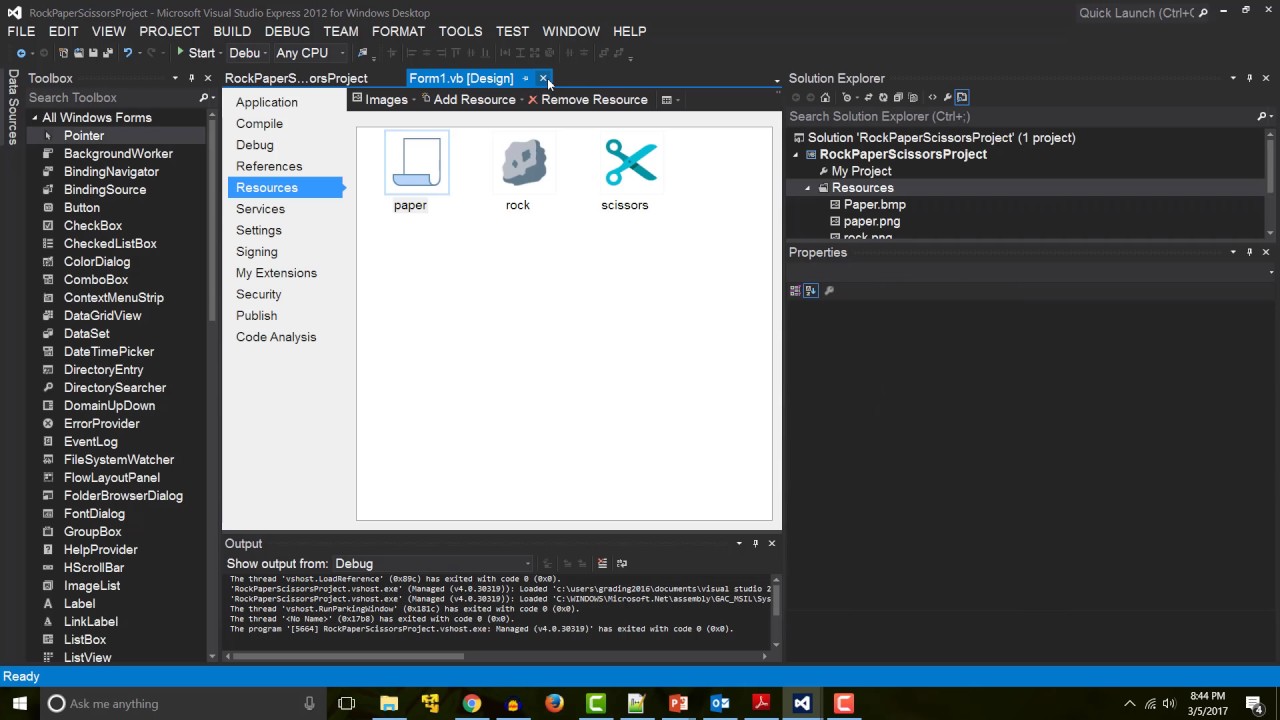Click Collapse All icon in Solution Explorer
The height and width of the screenshot is (720, 1280).
tap(898, 97)
